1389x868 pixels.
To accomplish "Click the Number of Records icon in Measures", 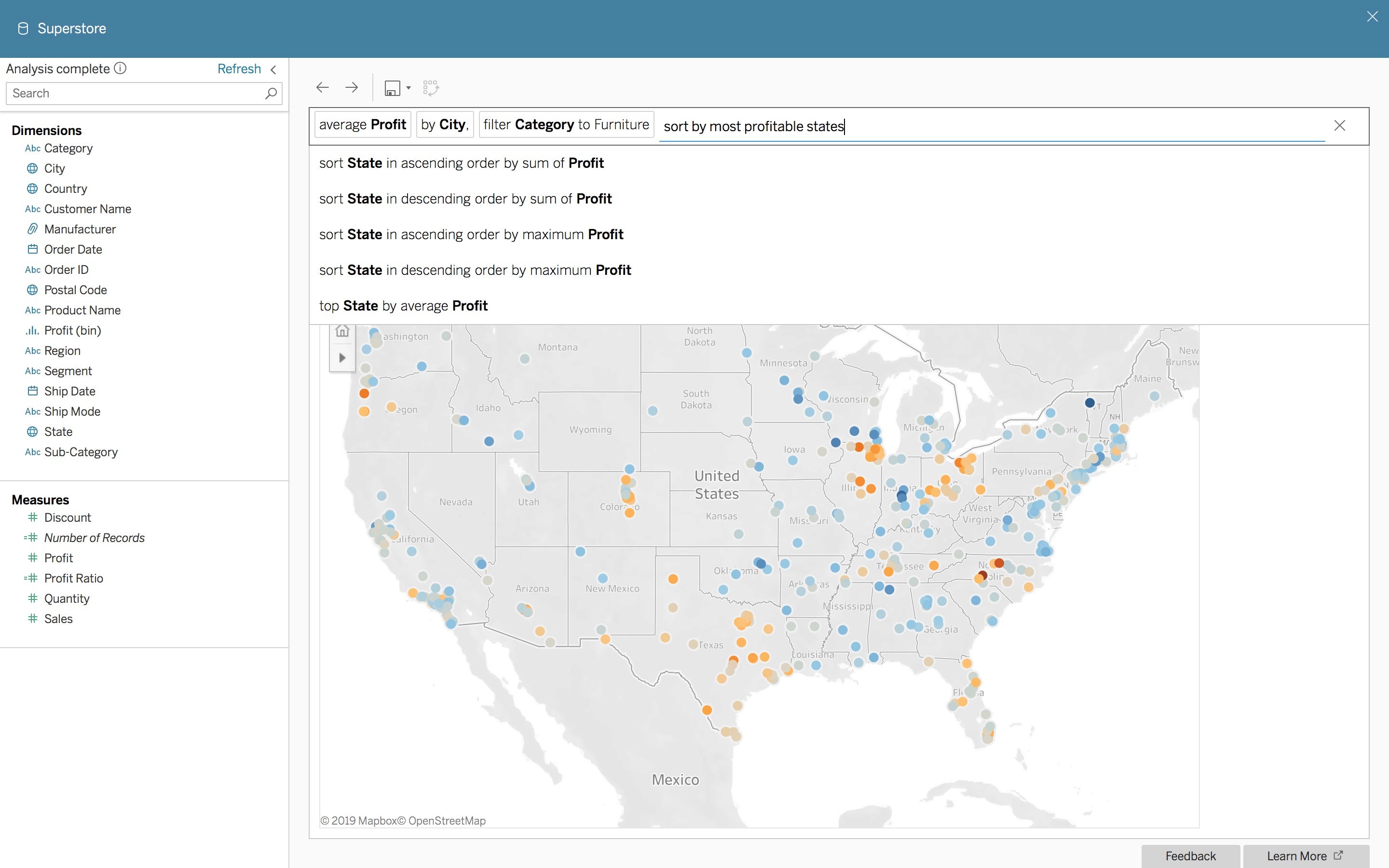I will pos(31,538).
